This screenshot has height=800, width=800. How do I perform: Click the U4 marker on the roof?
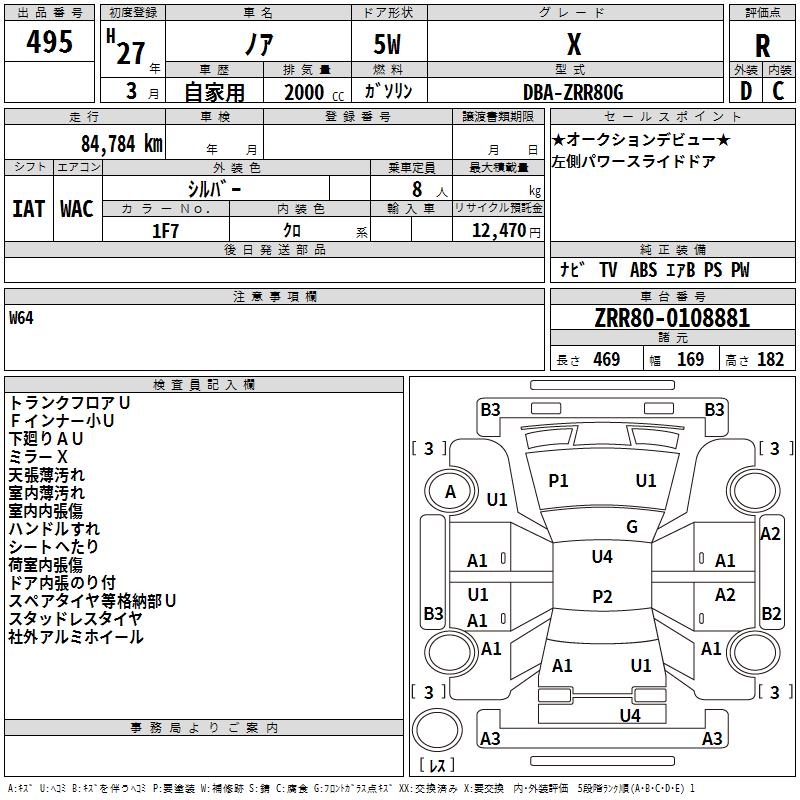[602, 557]
